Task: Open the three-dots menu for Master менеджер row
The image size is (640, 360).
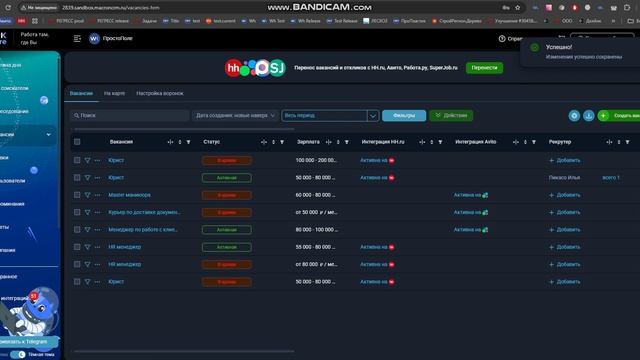Action: click(x=97, y=195)
